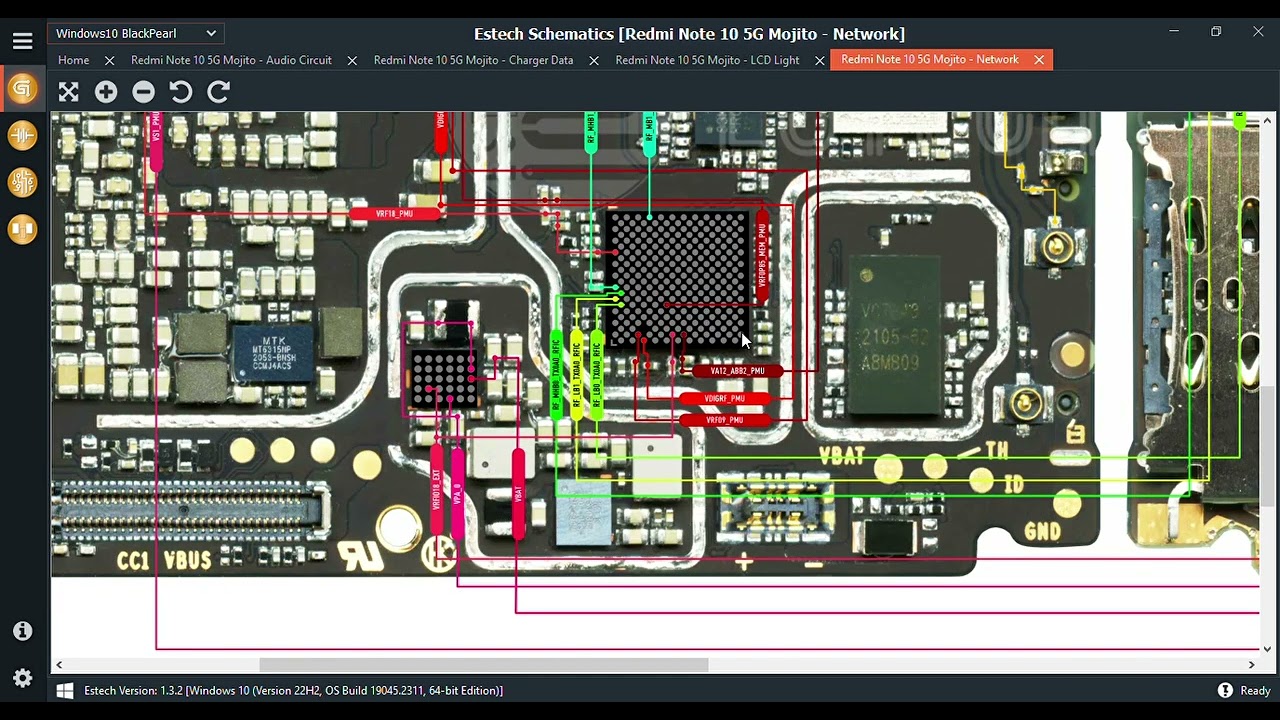The width and height of the screenshot is (1280, 720).
Task: Click the vertical scroll up arrow
Action: 1268,119
